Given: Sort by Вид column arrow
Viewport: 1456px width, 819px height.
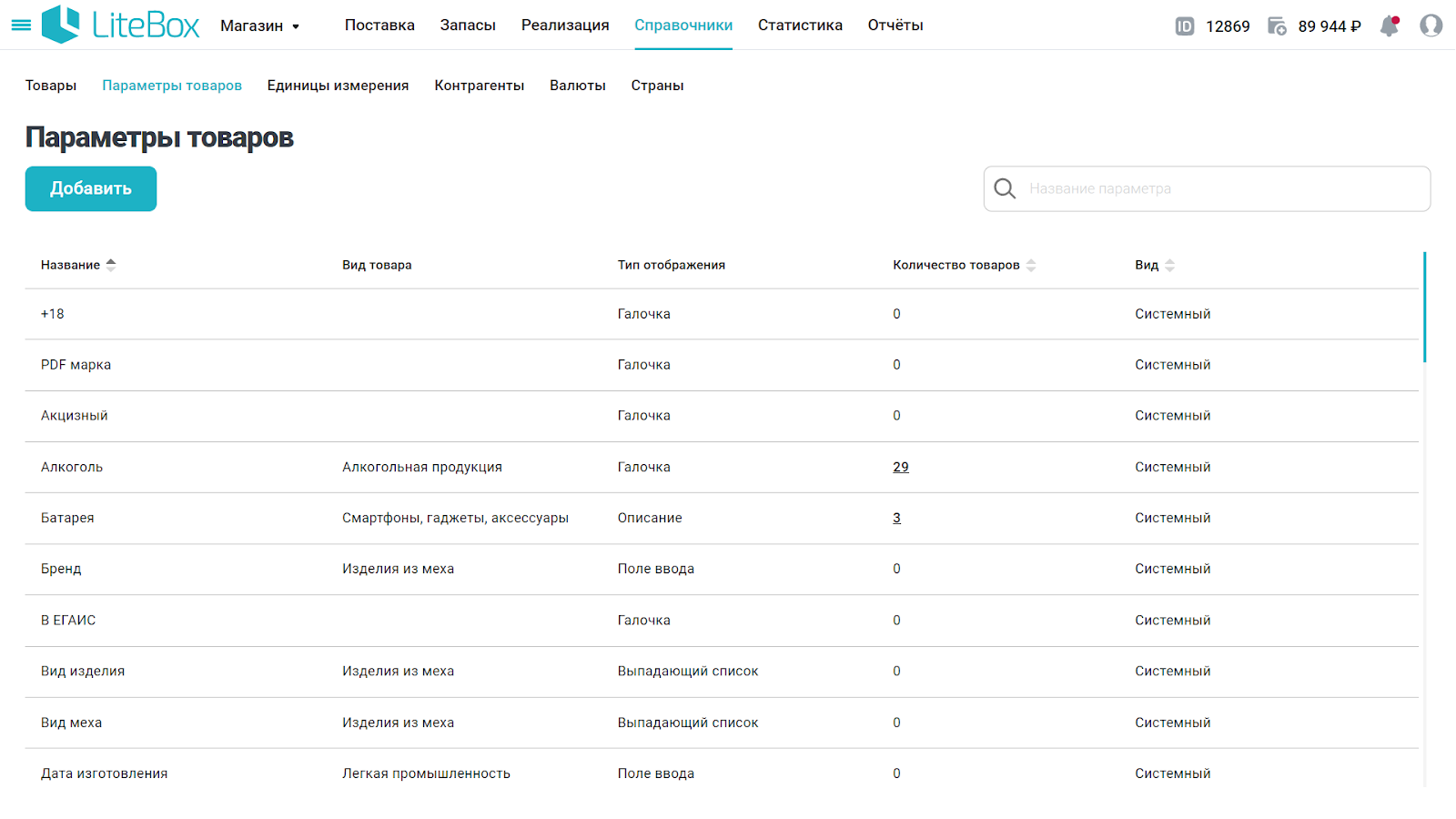Looking at the screenshot, I should pos(1170,266).
